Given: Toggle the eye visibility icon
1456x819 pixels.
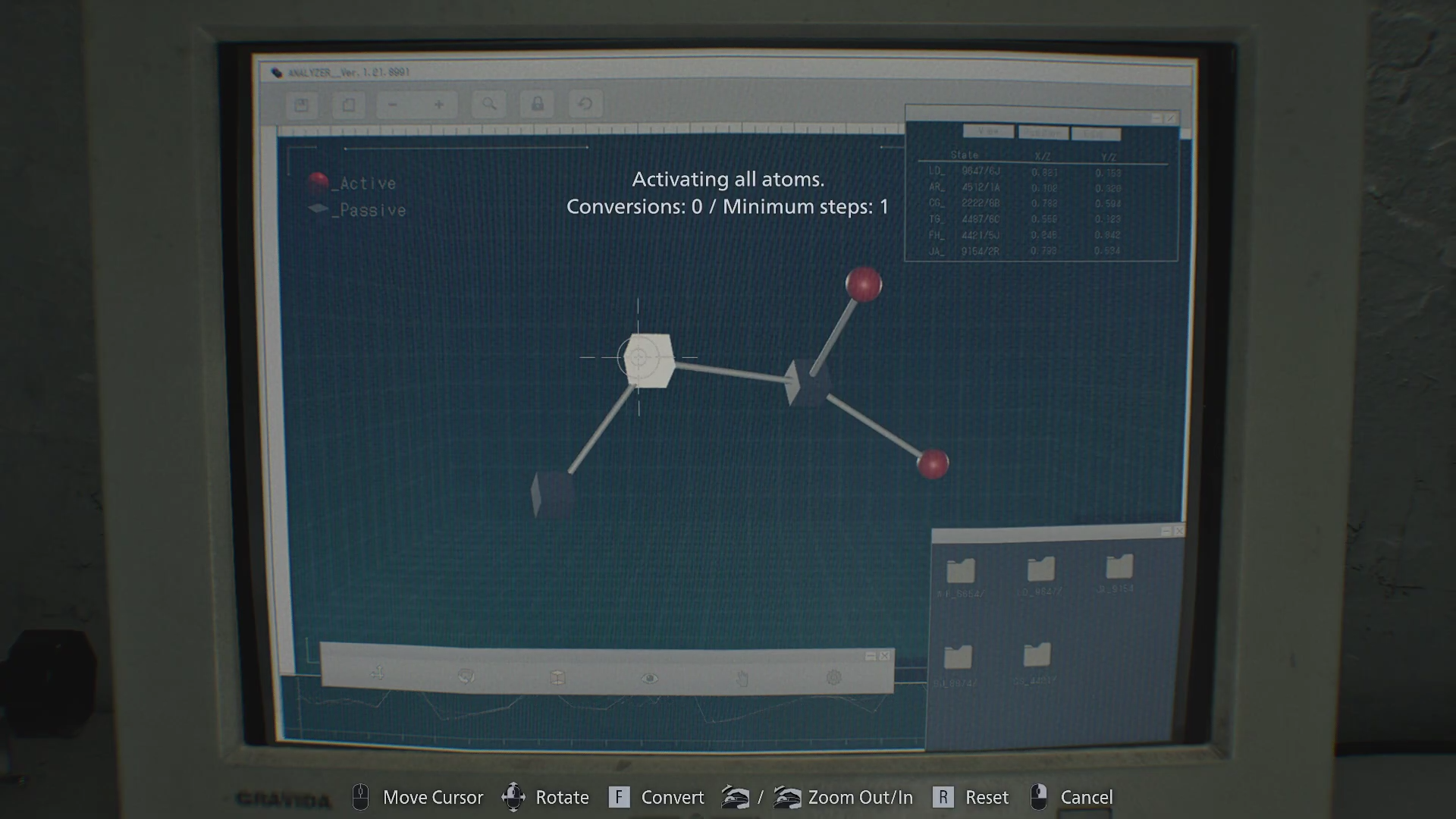Looking at the screenshot, I should (649, 678).
